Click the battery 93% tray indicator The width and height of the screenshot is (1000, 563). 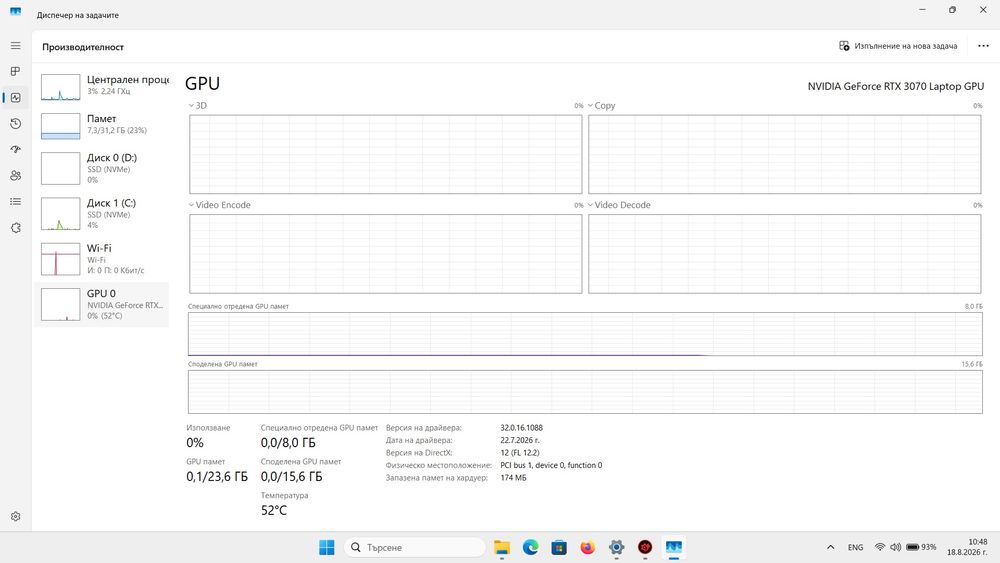click(922, 547)
